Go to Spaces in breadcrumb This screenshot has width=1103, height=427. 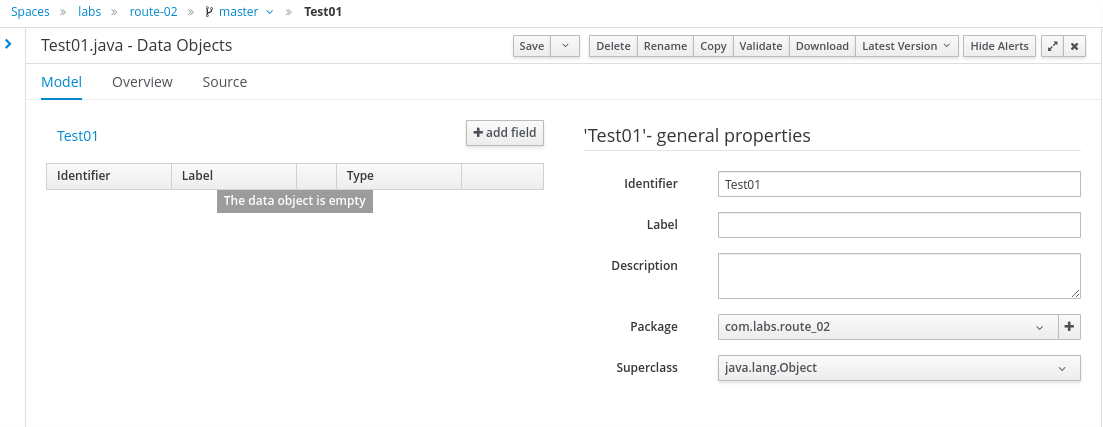point(30,12)
